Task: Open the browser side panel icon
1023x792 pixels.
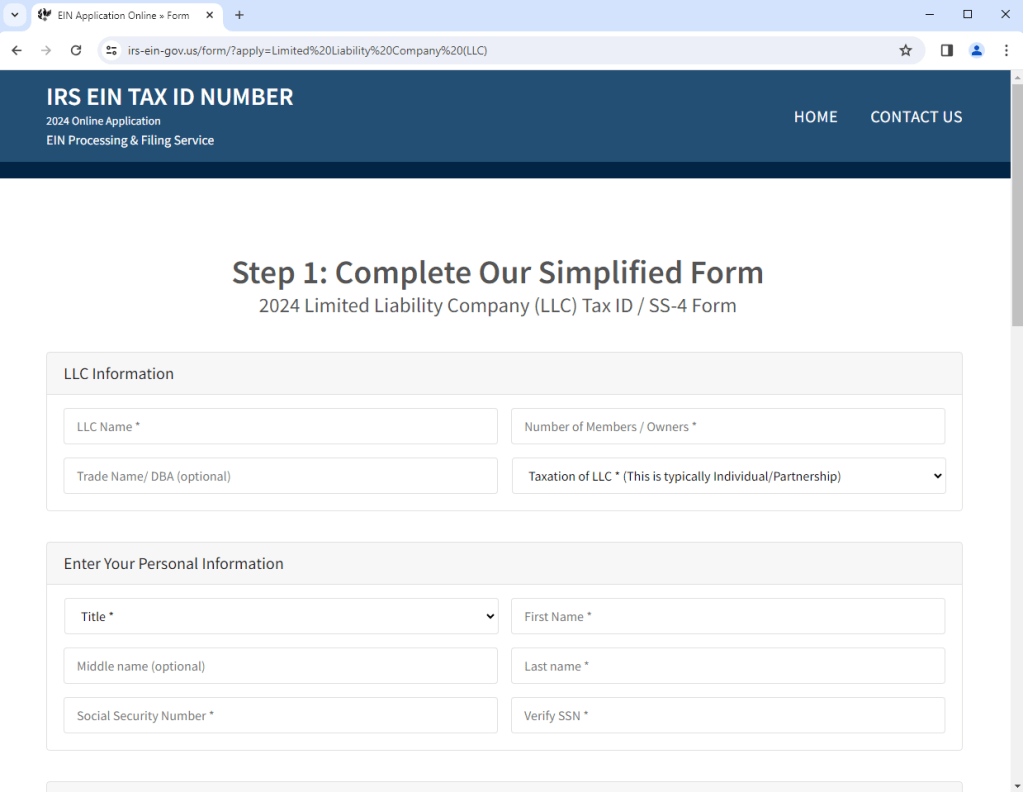Action: pyautogui.click(x=946, y=50)
